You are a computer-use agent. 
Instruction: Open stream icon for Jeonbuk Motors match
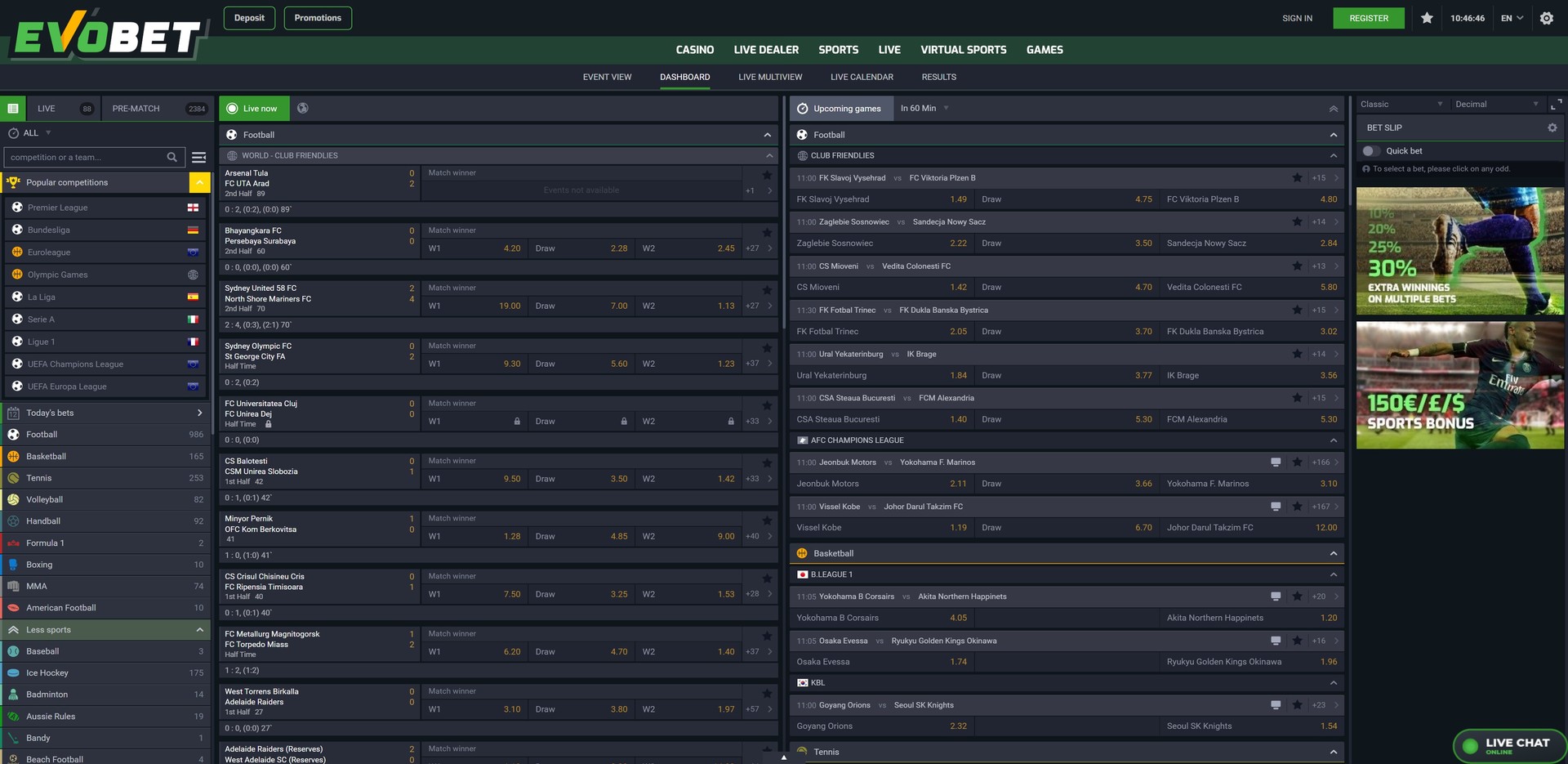tap(1276, 462)
